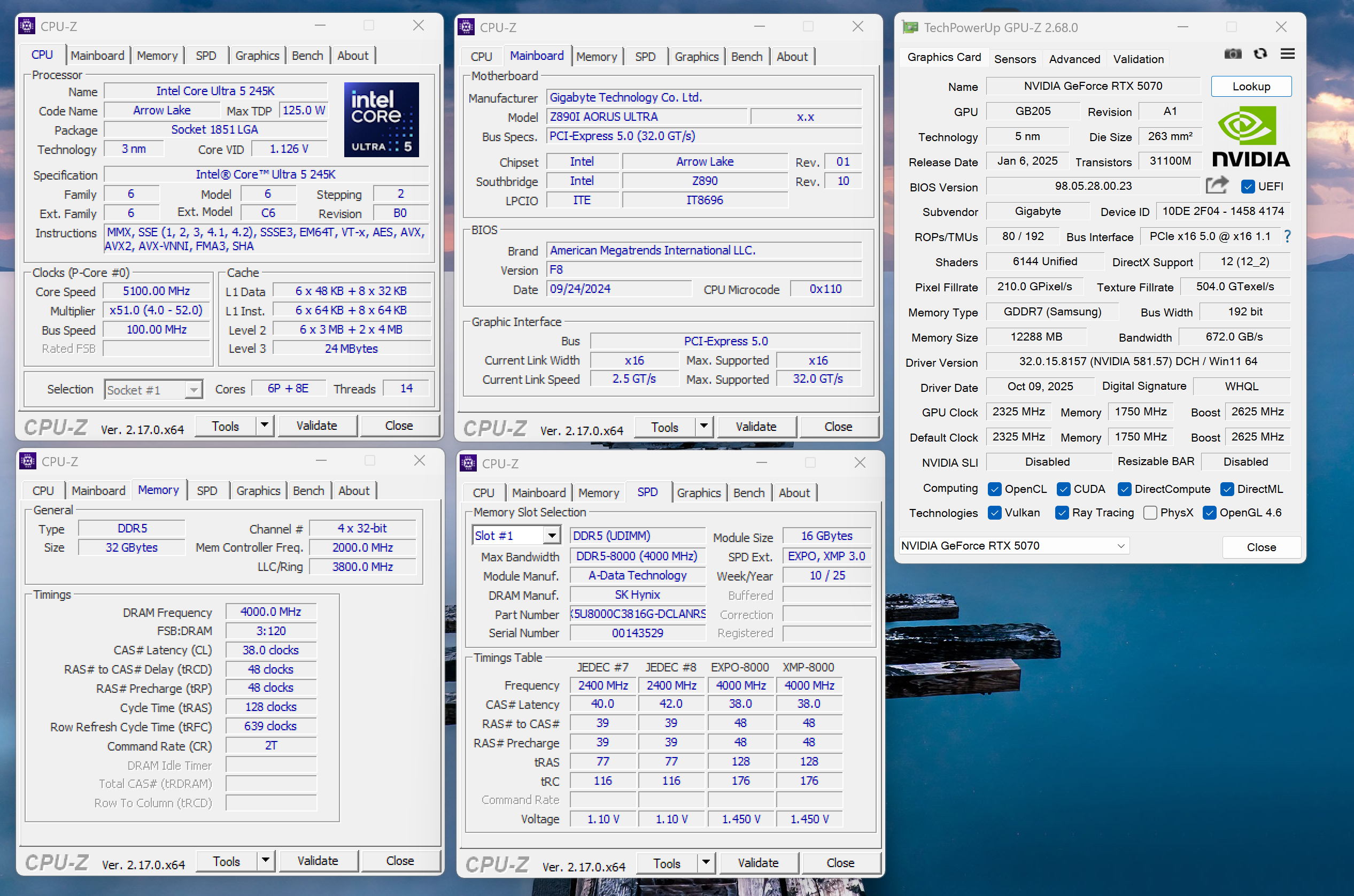Click Bus Interface question mark icon
Screen dimensions: 1354x896
1287,236
